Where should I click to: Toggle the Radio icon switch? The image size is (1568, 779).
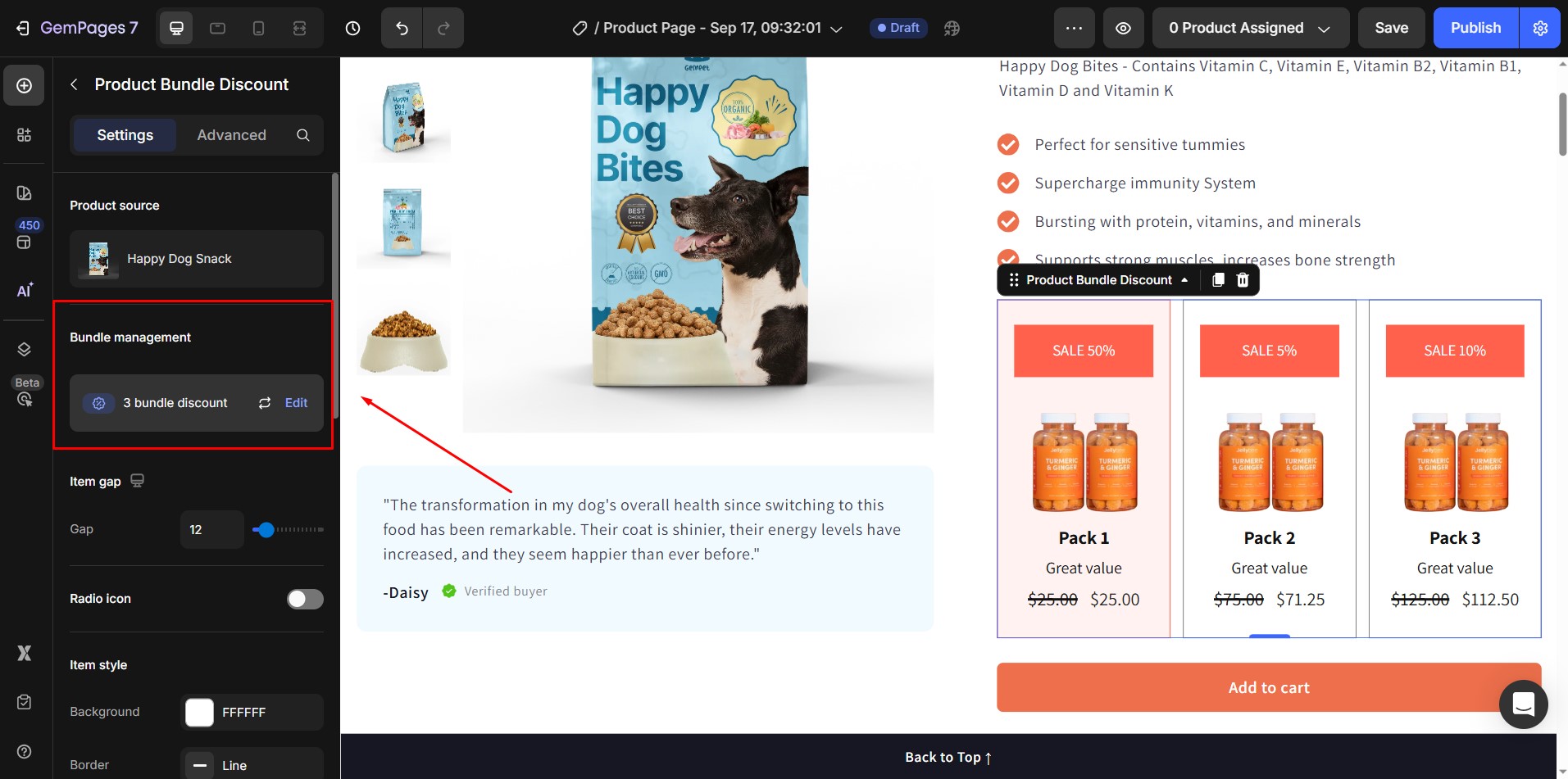click(305, 599)
